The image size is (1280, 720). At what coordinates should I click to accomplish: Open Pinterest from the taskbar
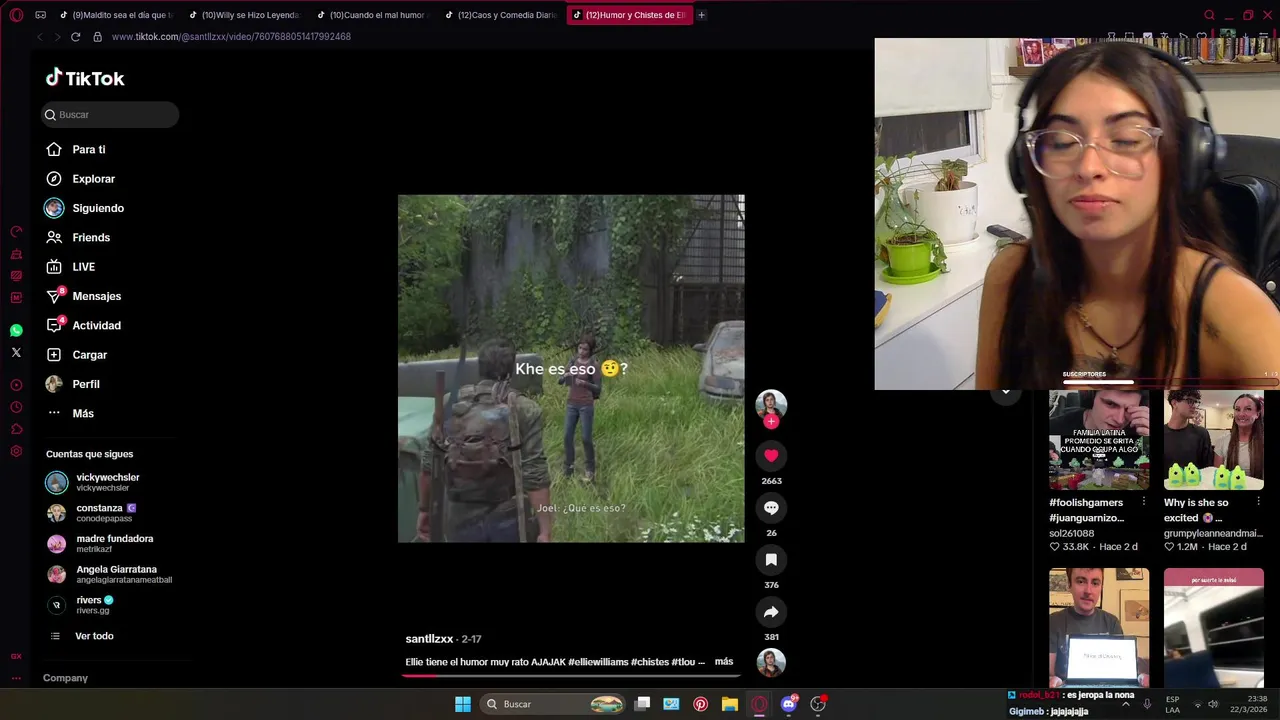[700, 704]
